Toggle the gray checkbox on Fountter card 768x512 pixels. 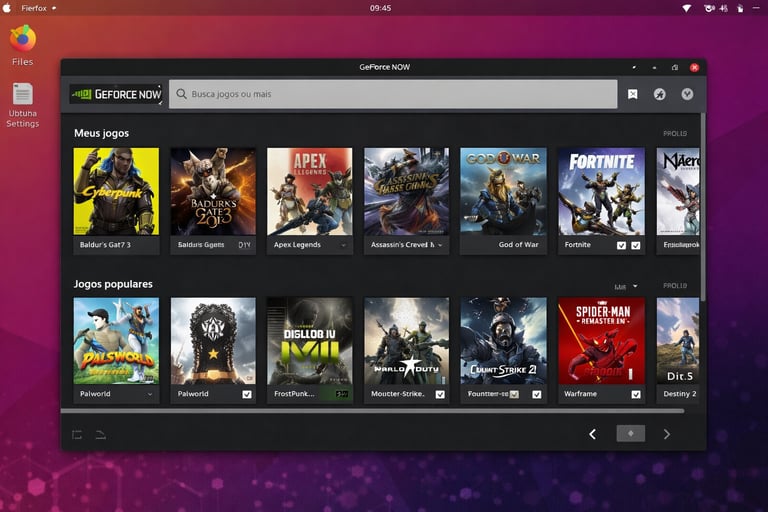(x=514, y=394)
